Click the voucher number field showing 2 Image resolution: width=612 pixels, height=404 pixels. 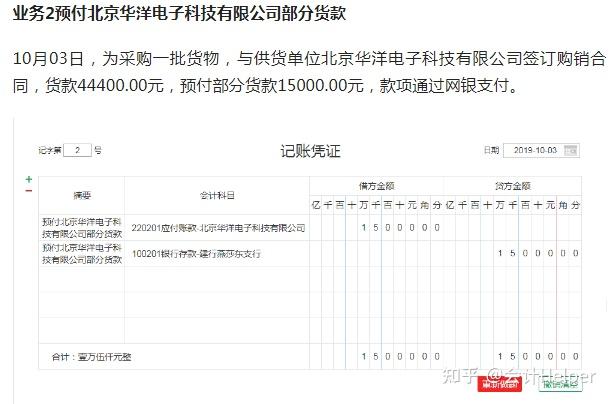77,150
